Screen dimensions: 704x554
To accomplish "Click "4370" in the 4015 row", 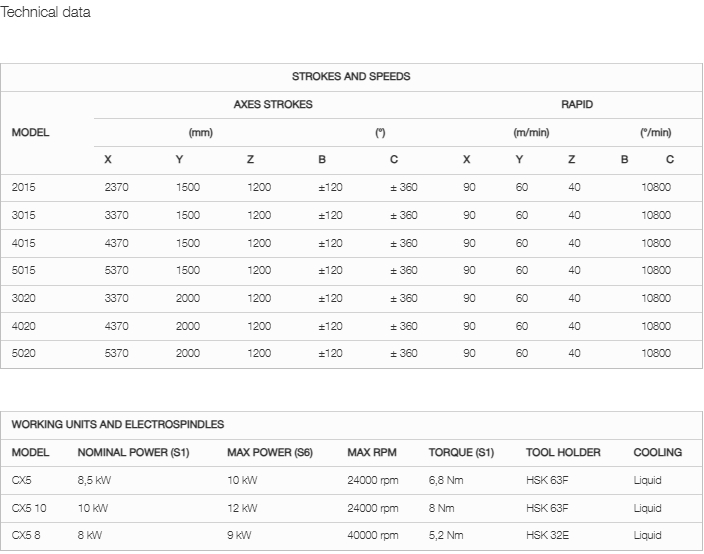I will click(116, 243).
